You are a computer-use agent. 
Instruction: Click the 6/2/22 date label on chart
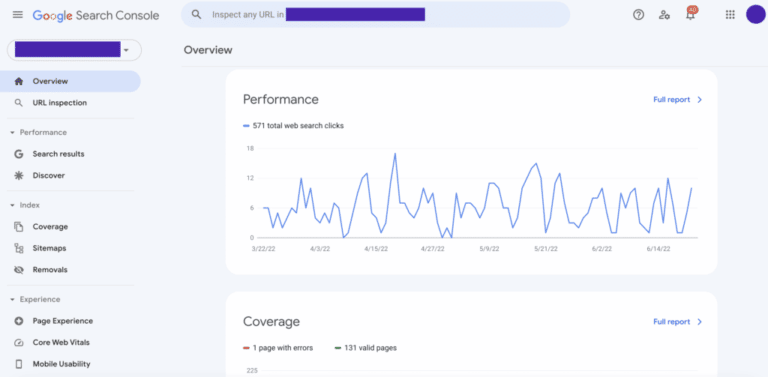coord(601,249)
